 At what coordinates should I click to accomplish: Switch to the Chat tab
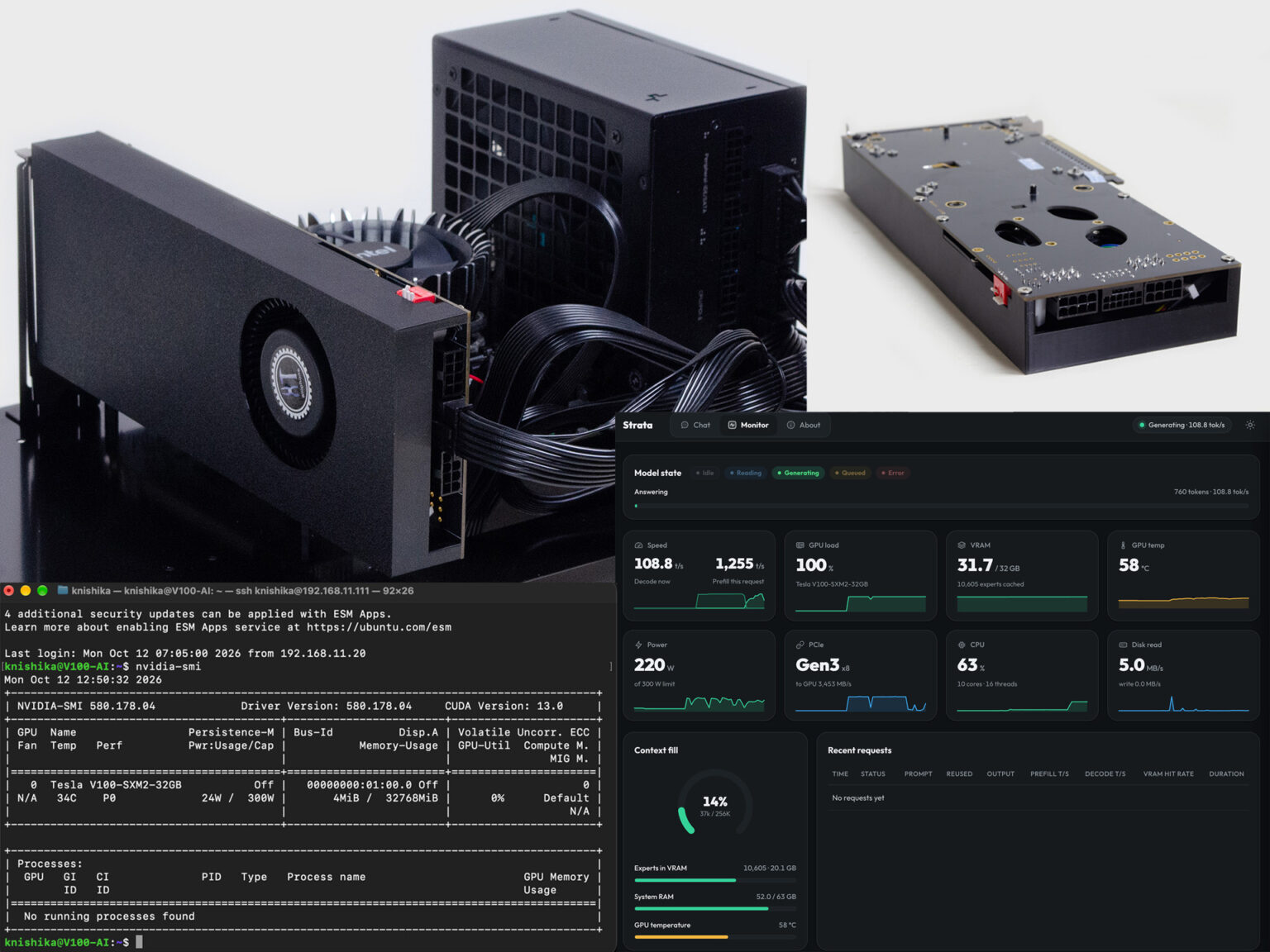695,425
